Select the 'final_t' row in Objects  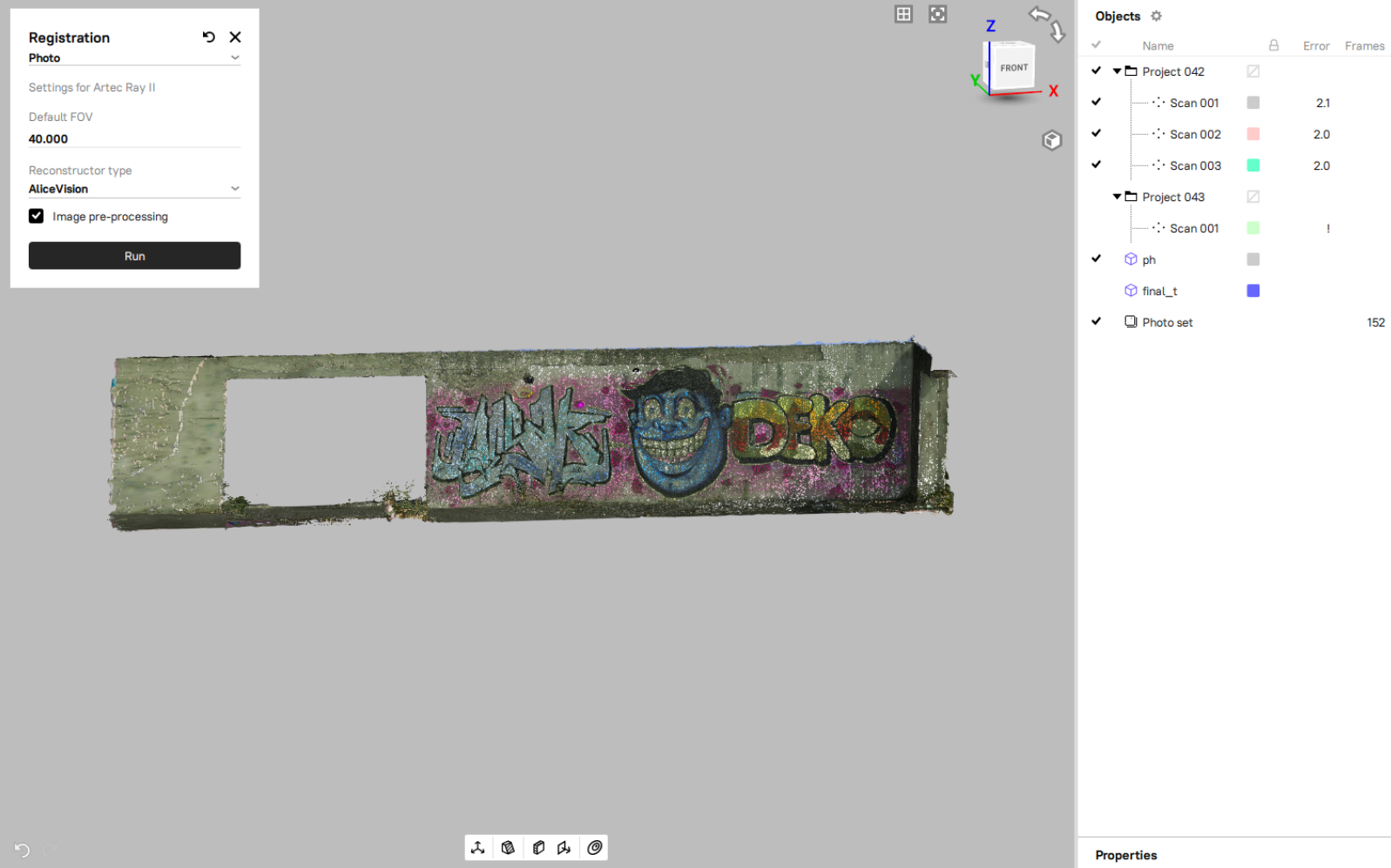pyautogui.click(x=1234, y=291)
